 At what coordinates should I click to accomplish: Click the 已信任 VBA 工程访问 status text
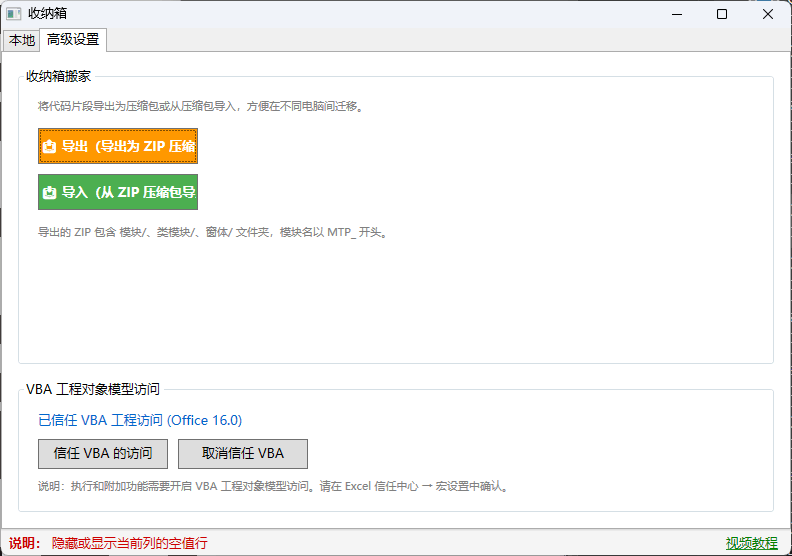point(140,420)
